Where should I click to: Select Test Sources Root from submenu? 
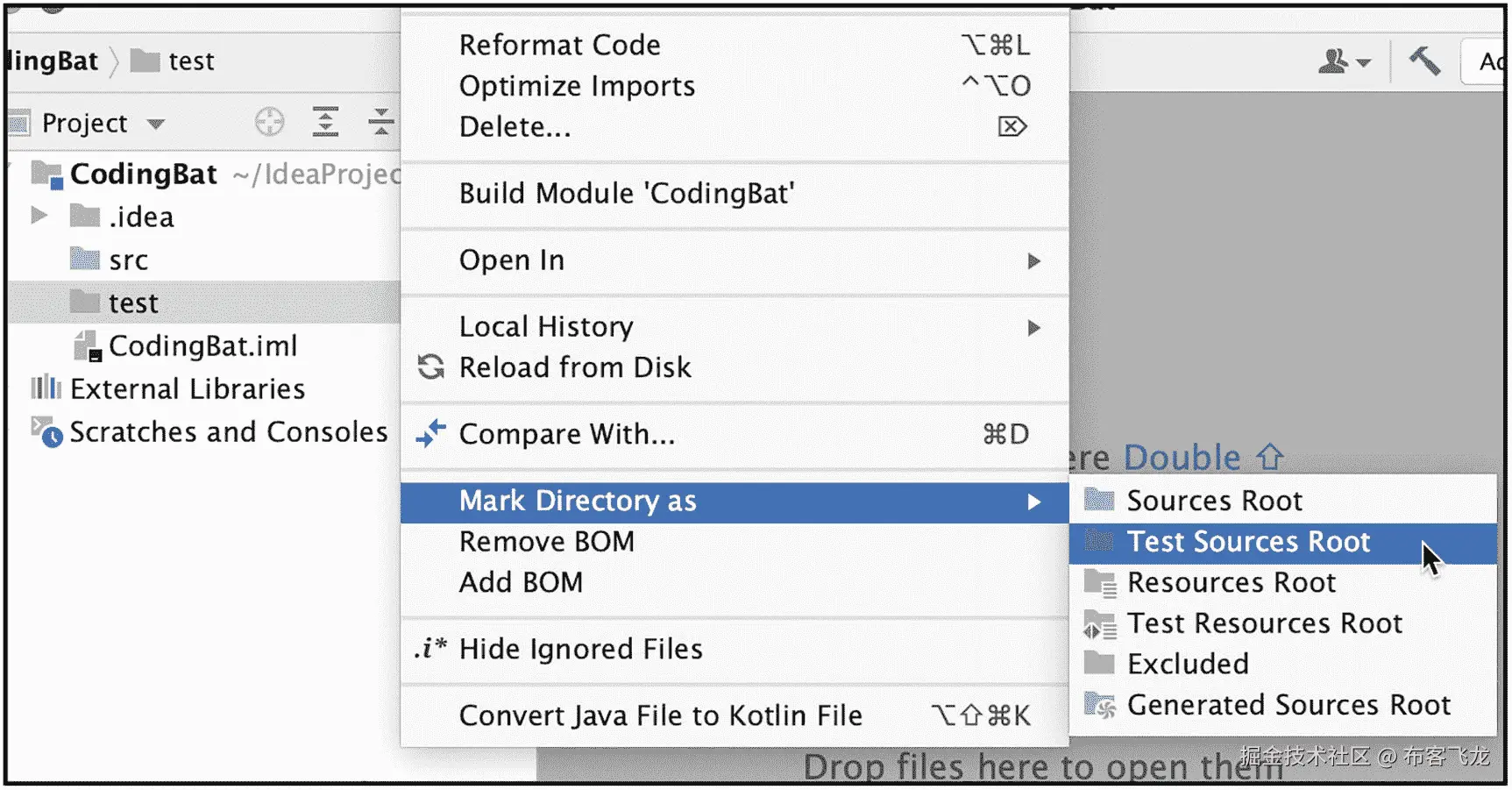(x=1247, y=542)
